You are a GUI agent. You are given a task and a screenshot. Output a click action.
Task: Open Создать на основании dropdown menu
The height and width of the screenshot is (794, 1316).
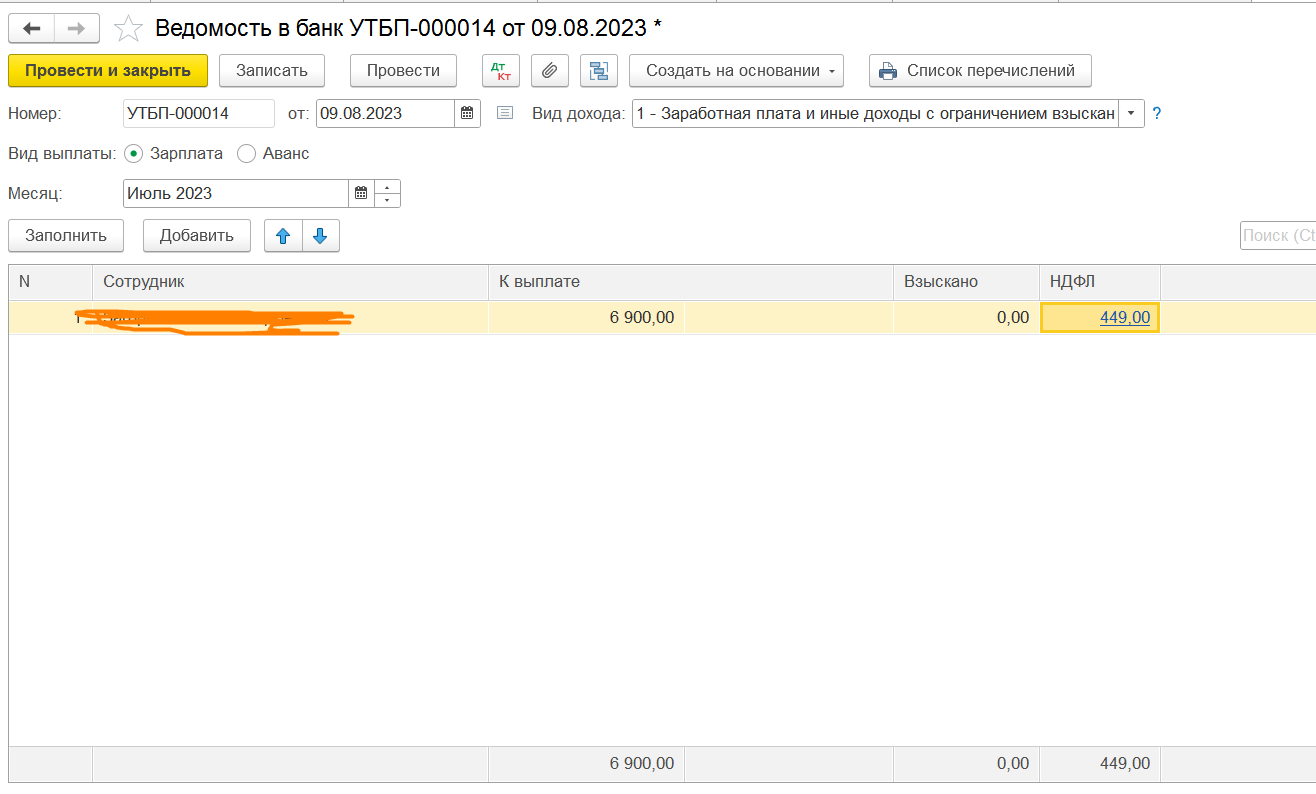(x=736, y=71)
